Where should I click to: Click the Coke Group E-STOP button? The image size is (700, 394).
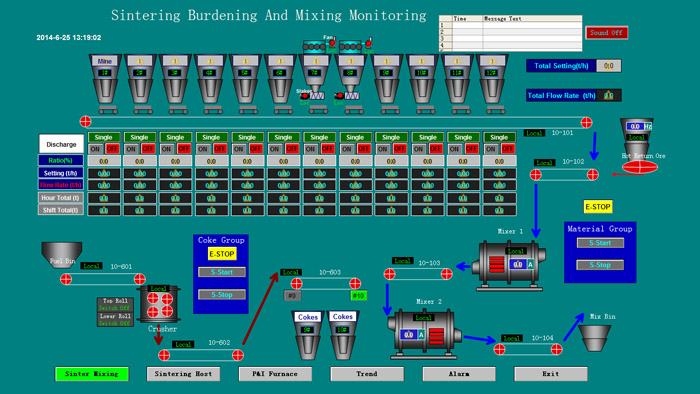coord(222,254)
